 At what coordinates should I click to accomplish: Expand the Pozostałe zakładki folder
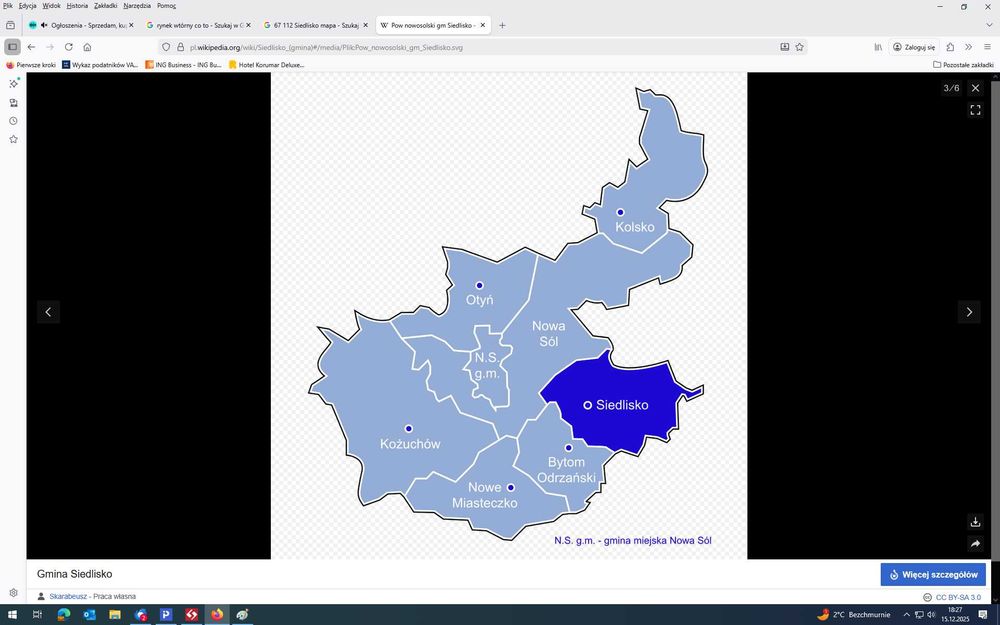(x=963, y=64)
